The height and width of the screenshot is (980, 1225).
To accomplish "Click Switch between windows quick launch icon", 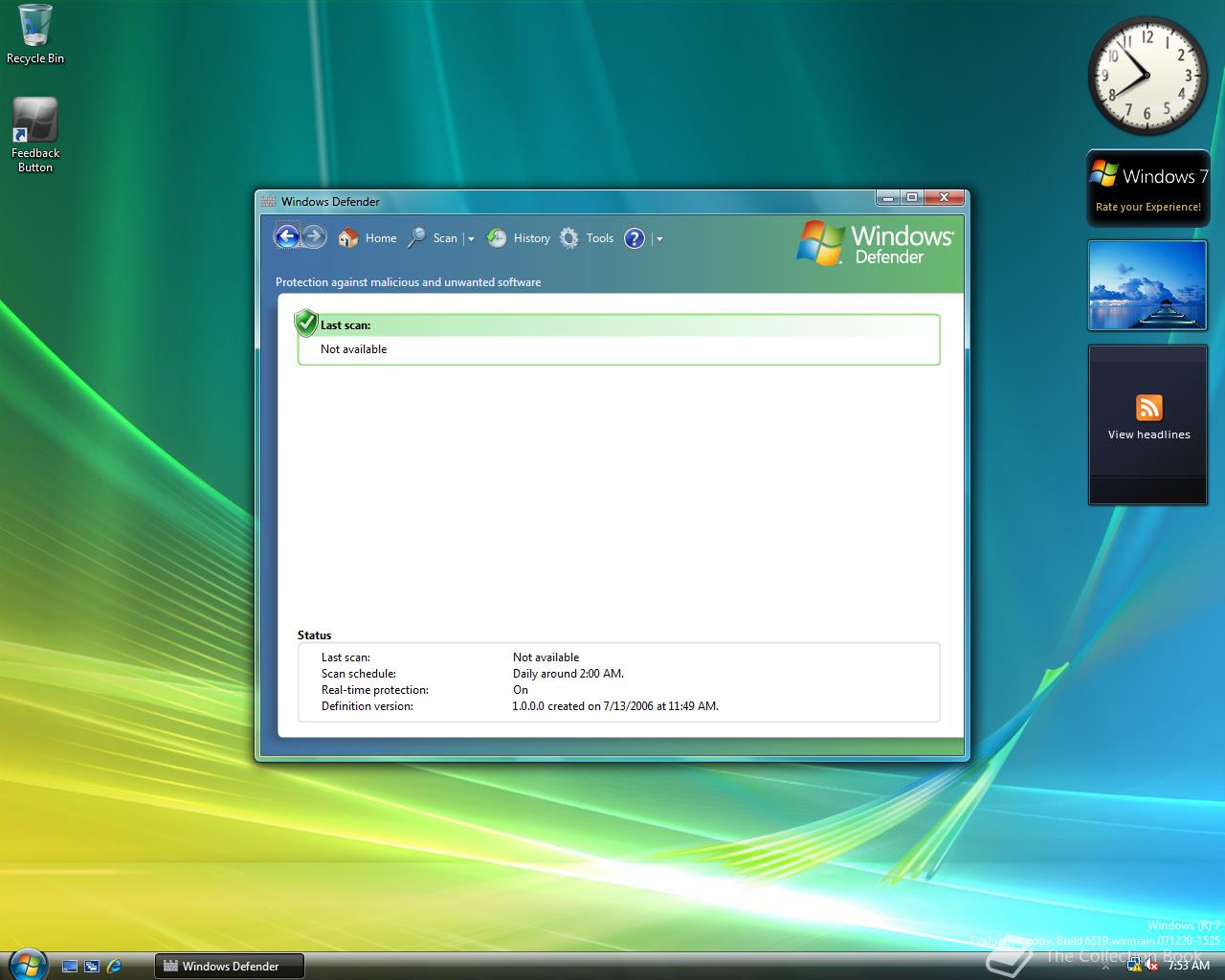I will coord(92,967).
